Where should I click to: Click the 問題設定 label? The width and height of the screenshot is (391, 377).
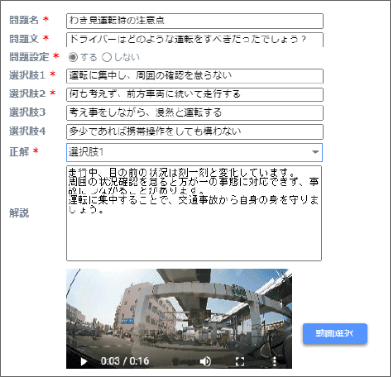(29, 57)
